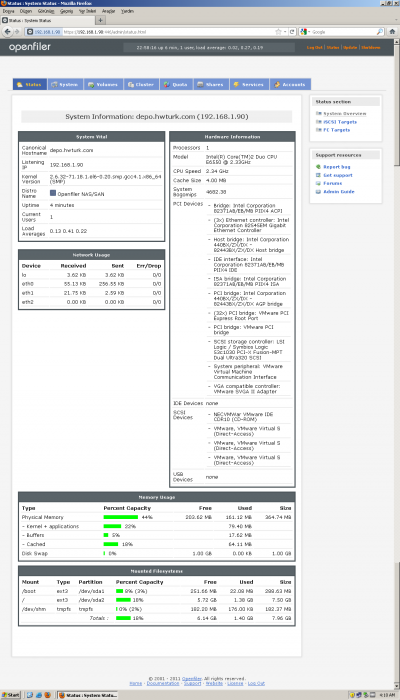
Task: Open Forums link
Action: tap(333, 183)
